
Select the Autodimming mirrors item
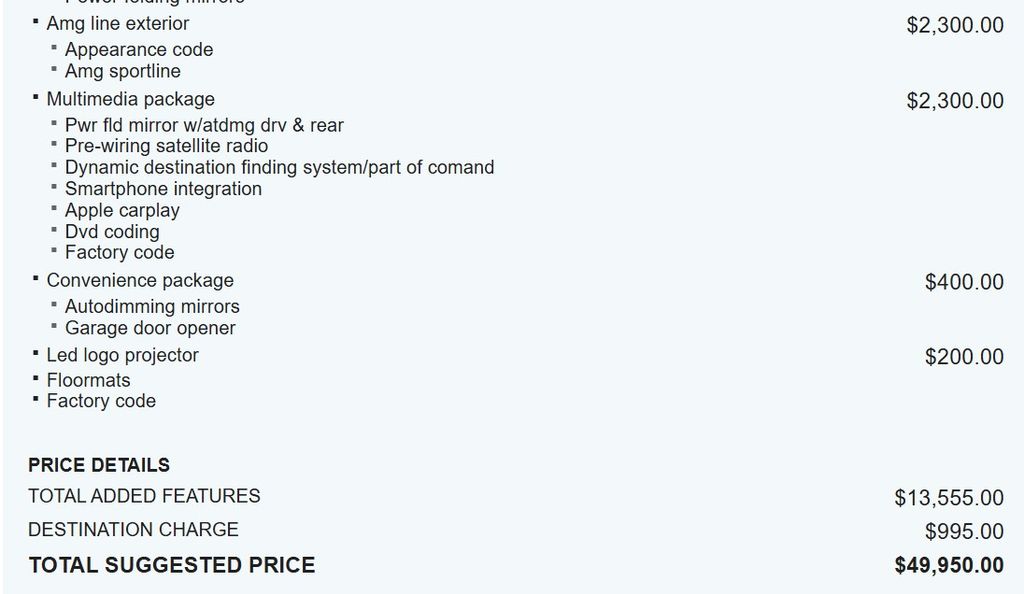(152, 306)
